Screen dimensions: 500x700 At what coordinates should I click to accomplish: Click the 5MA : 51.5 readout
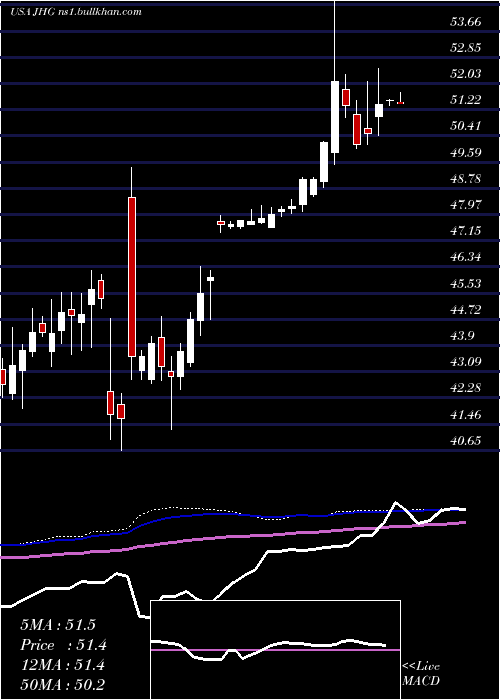pyautogui.click(x=58, y=625)
